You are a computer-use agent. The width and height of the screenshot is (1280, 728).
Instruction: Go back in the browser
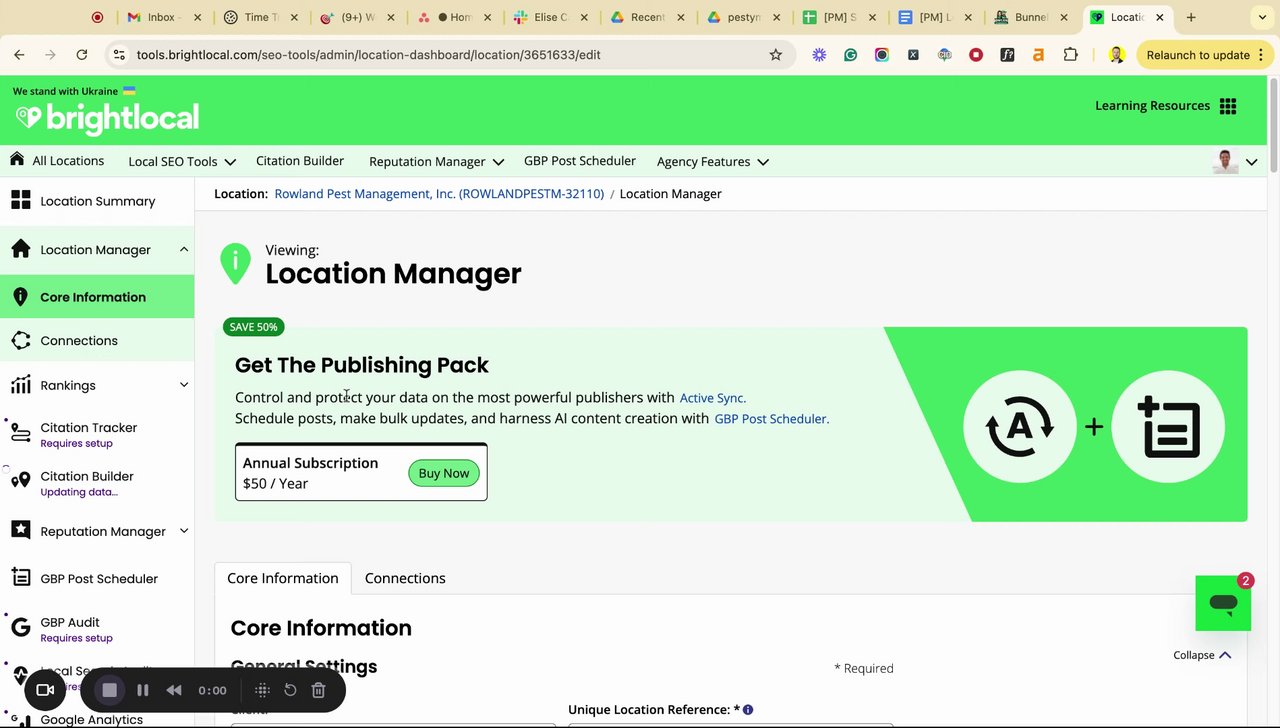19,55
